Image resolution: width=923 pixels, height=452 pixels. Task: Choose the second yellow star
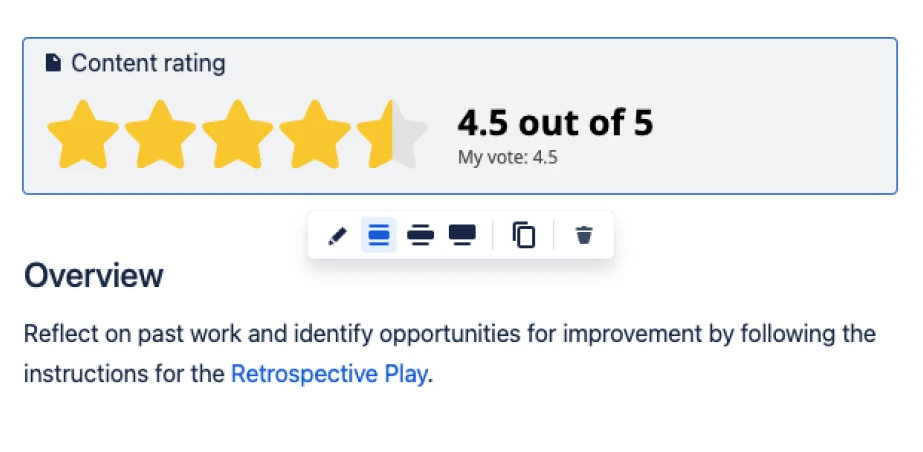point(160,135)
